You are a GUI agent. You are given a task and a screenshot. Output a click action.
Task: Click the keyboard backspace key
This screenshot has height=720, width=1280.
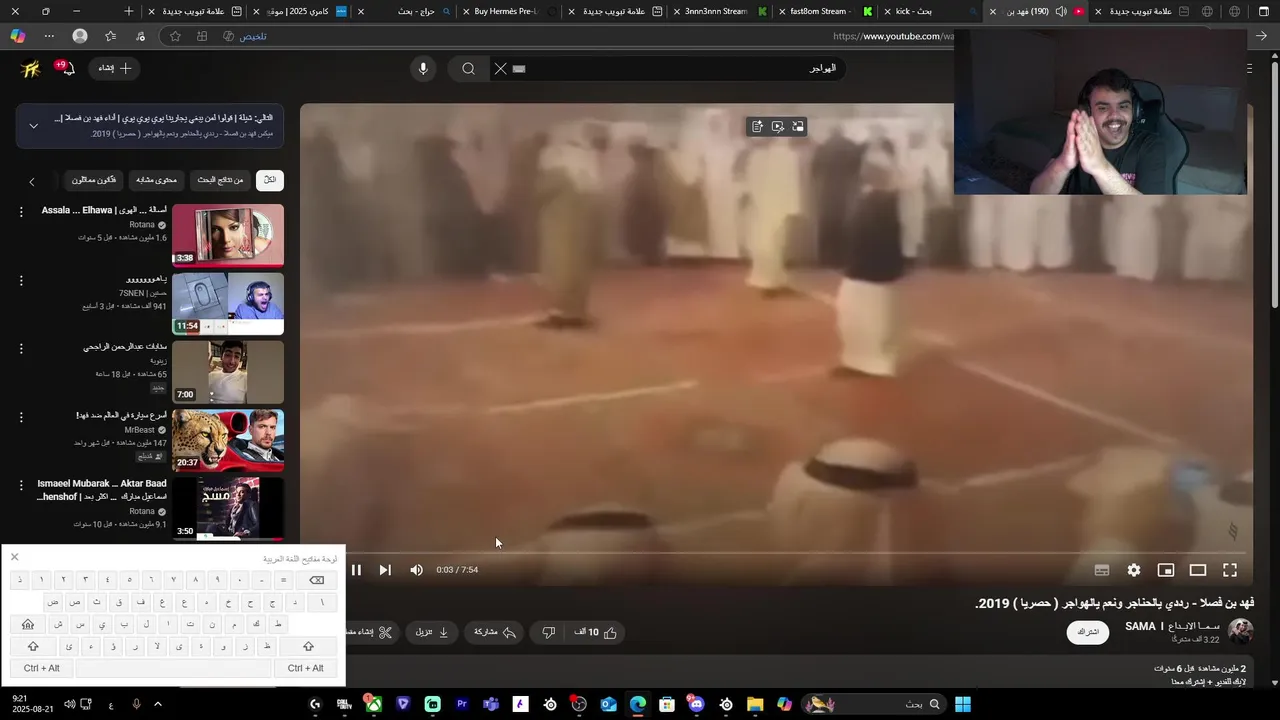[x=316, y=580]
